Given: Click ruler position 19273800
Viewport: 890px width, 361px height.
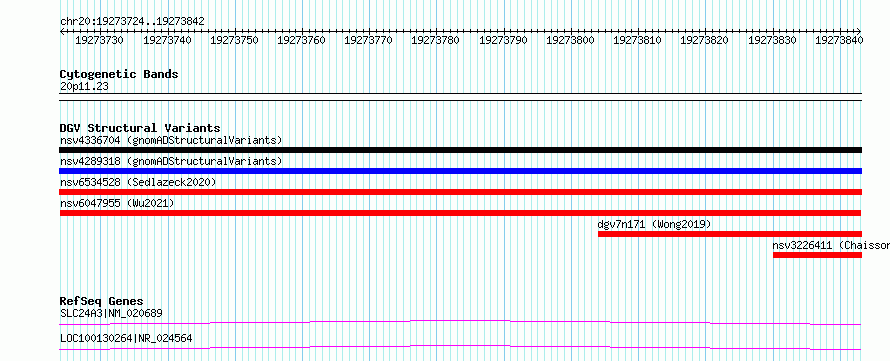Looking at the screenshot, I should point(570,40).
